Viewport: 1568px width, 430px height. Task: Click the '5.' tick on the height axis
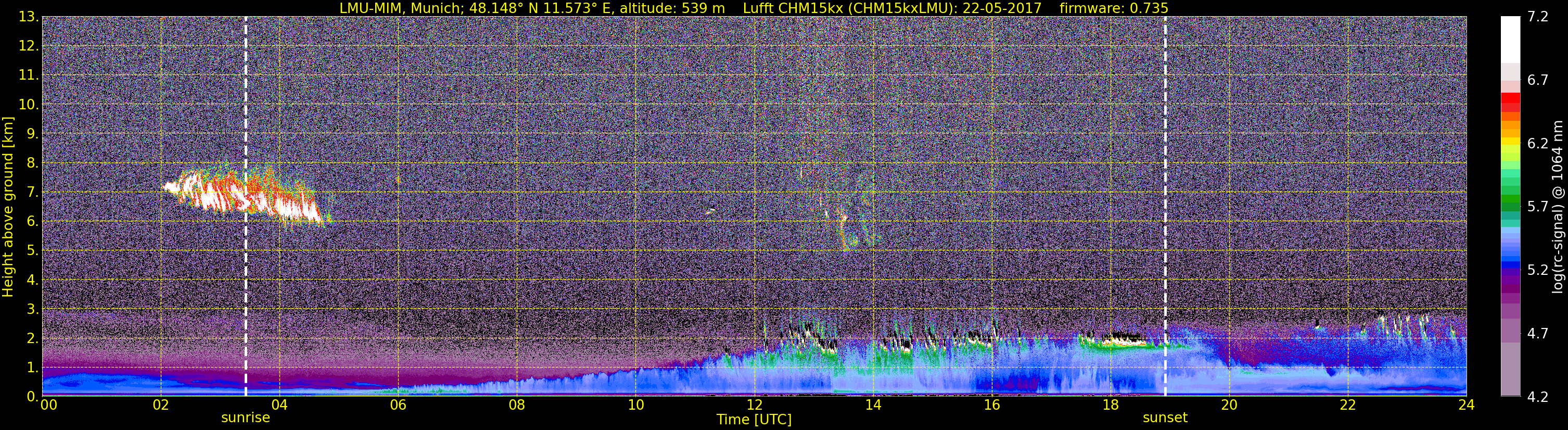(32, 250)
